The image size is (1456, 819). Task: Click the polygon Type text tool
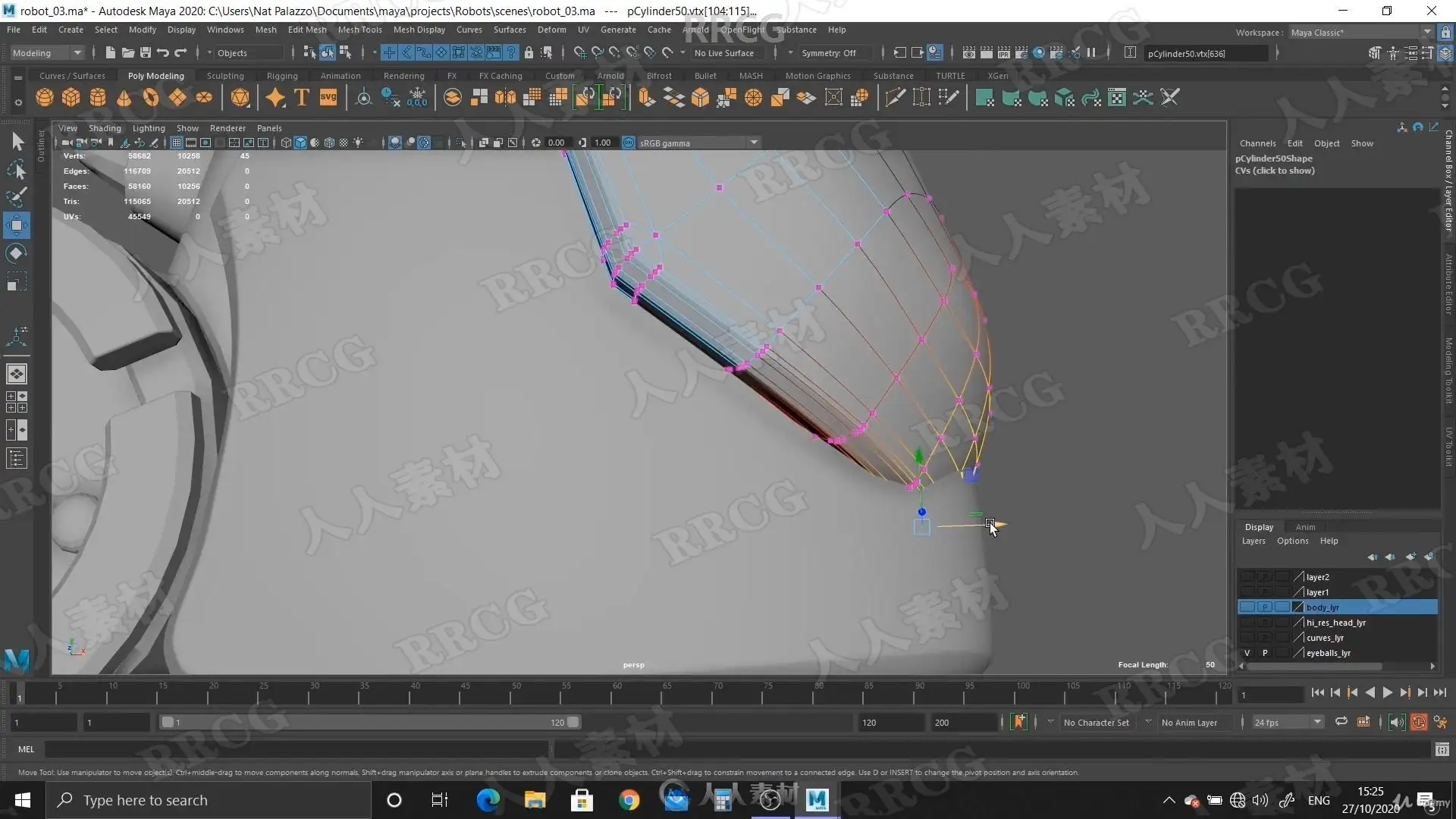pos(302,98)
